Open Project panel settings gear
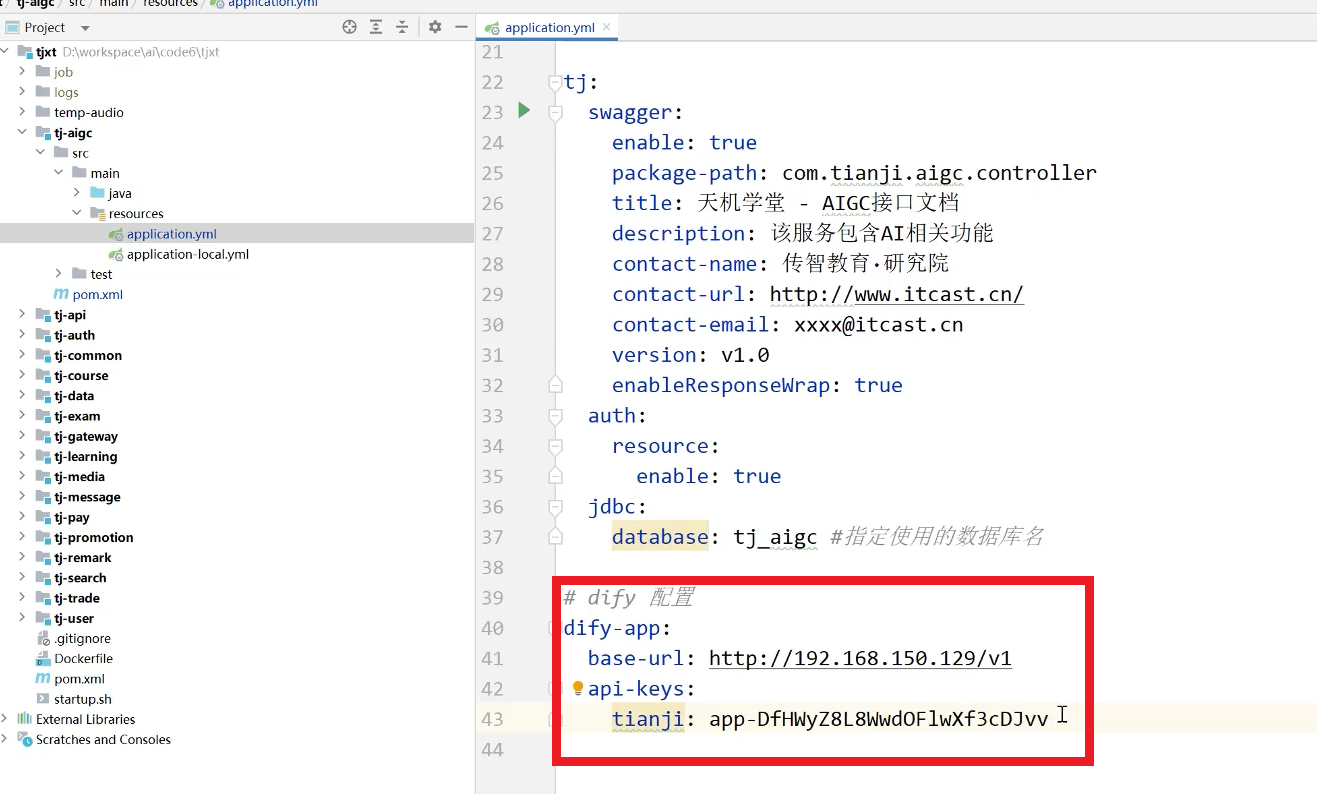The height and width of the screenshot is (794, 1317). [435, 27]
